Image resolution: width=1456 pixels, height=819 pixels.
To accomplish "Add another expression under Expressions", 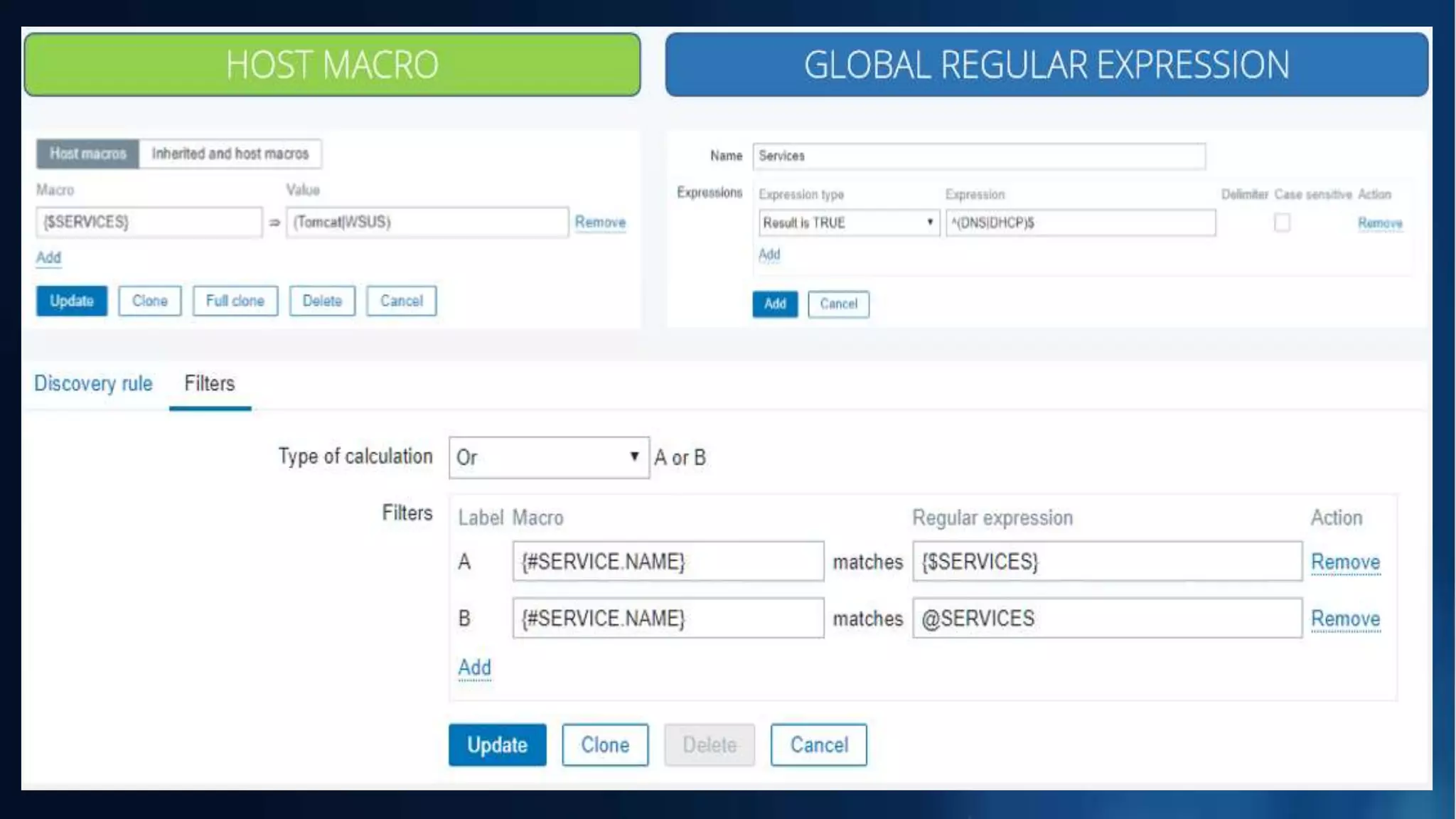I will pyautogui.click(x=769, y=255).
